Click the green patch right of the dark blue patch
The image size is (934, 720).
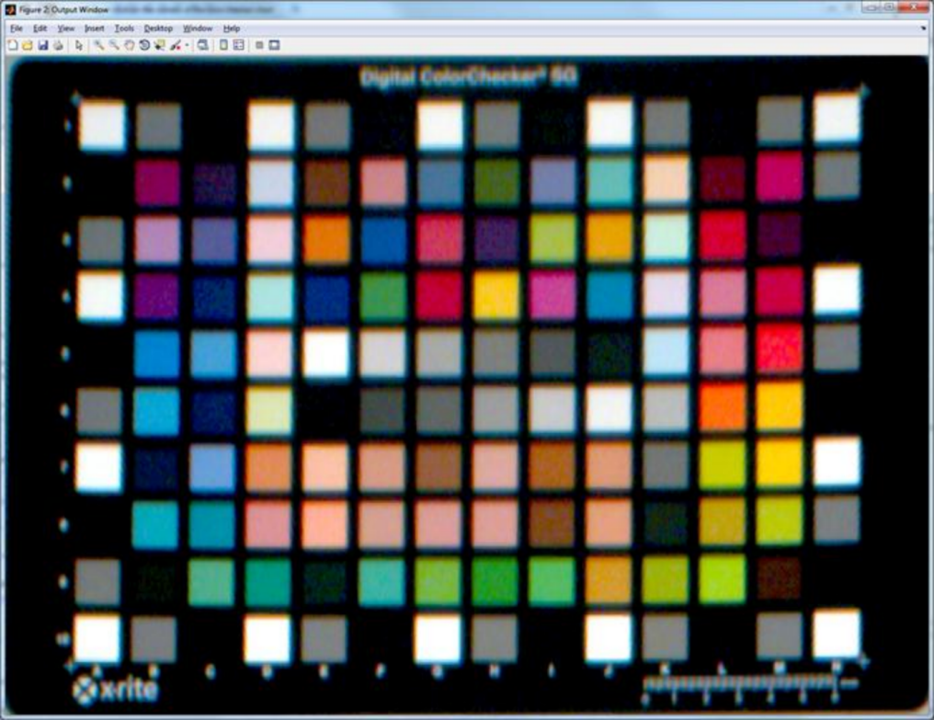382,296
